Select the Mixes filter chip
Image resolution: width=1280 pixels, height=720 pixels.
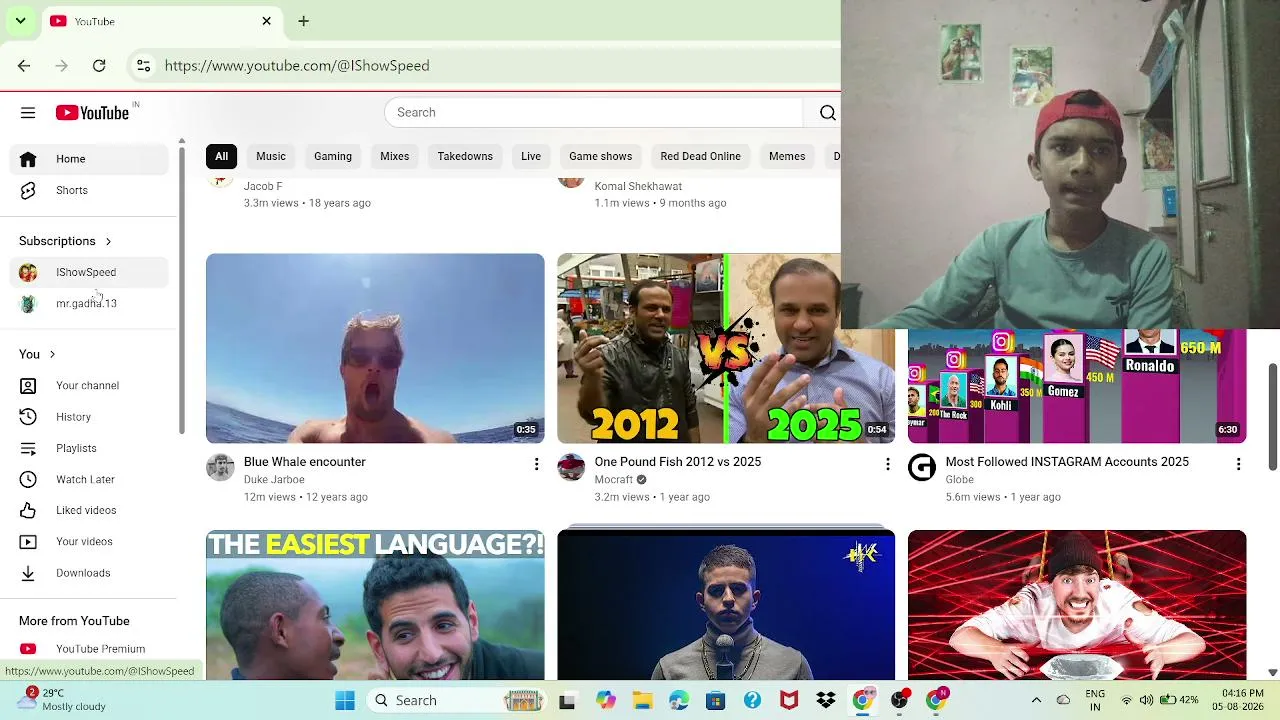tap(394, 156)
